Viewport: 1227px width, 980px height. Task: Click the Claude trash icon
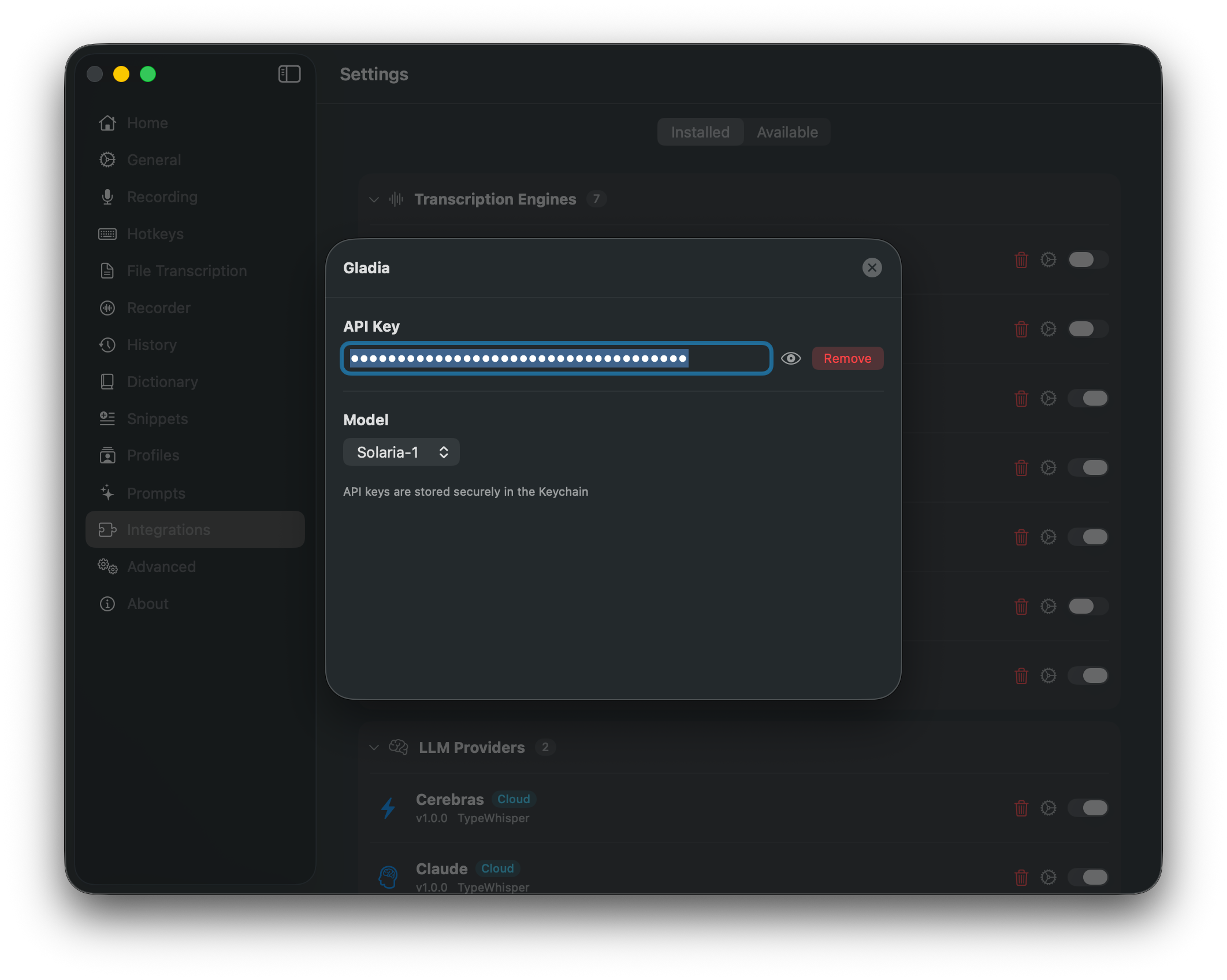[x=1021, y=877]
